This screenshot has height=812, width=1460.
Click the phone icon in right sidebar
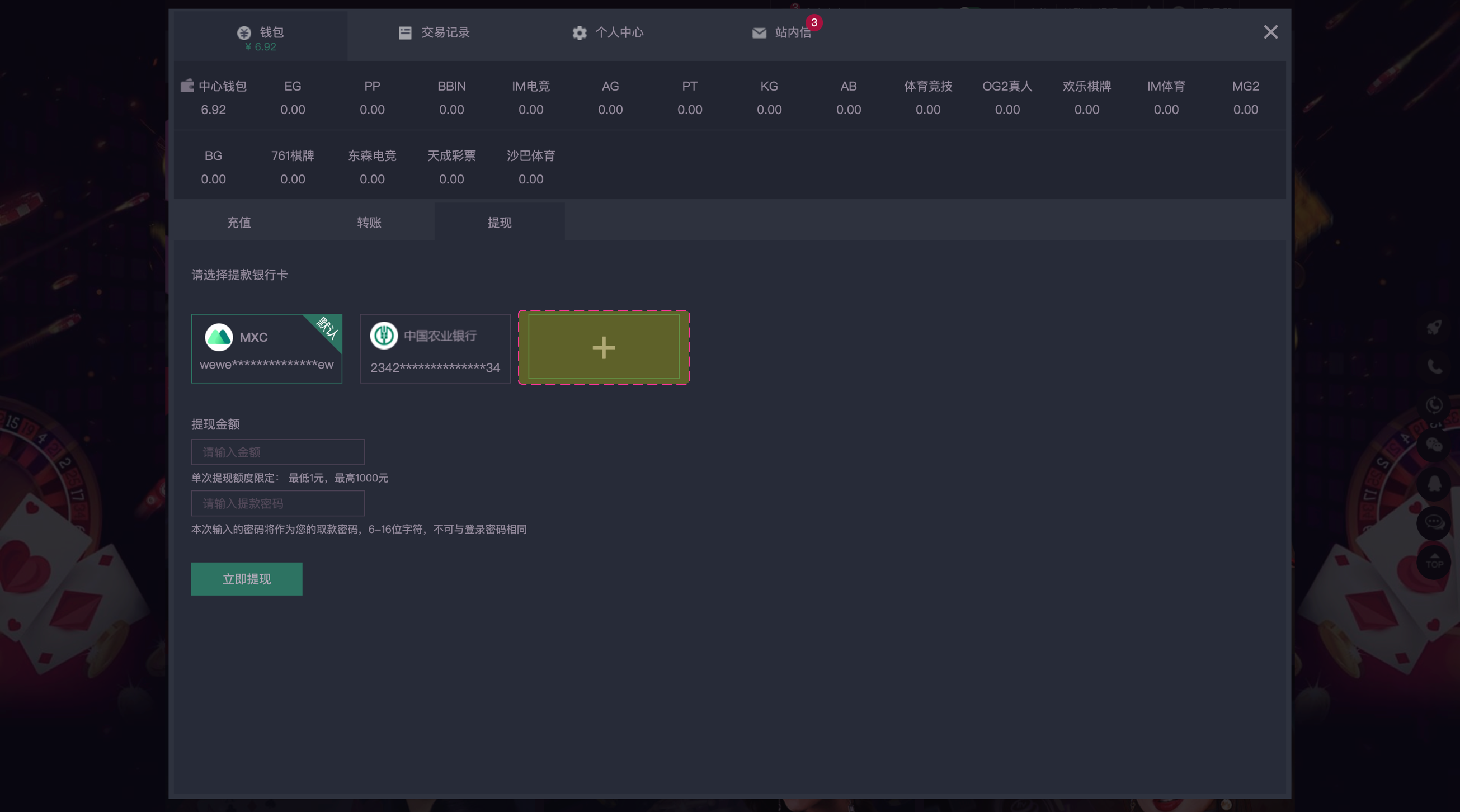pyautogui.click(x=1434, y=367)
